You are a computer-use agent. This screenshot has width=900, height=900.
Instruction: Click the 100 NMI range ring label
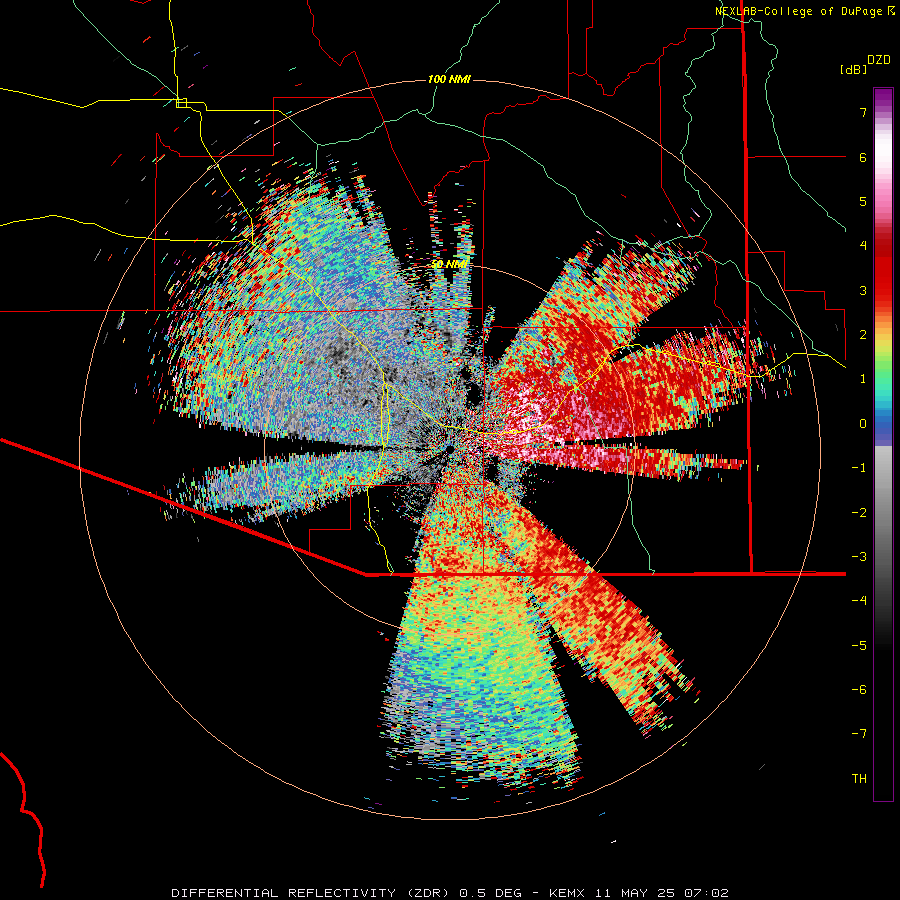(x=449, y=79)
